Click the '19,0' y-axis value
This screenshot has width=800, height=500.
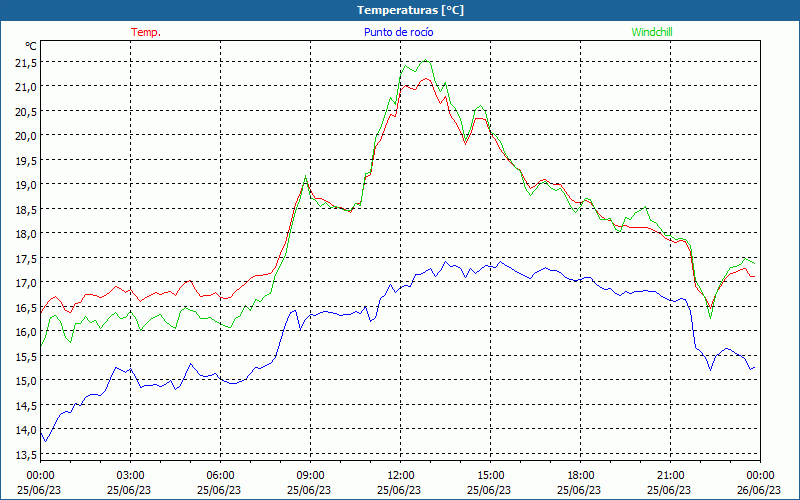[27, 185]
